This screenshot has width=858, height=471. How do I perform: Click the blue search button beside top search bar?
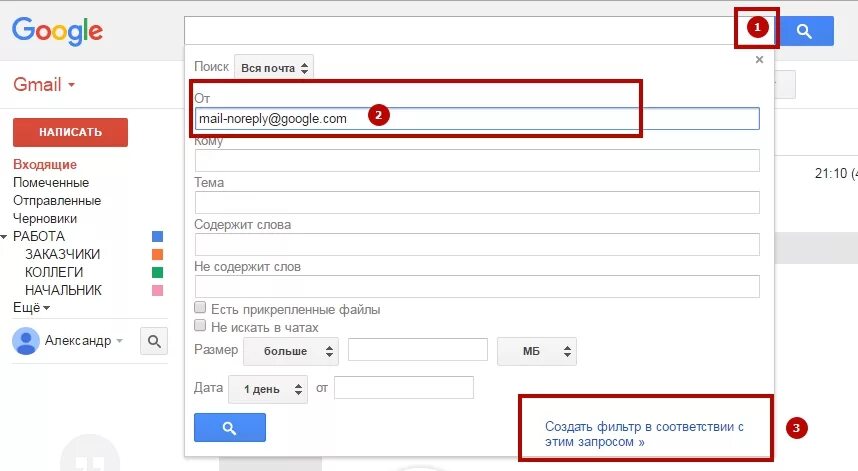804,31
